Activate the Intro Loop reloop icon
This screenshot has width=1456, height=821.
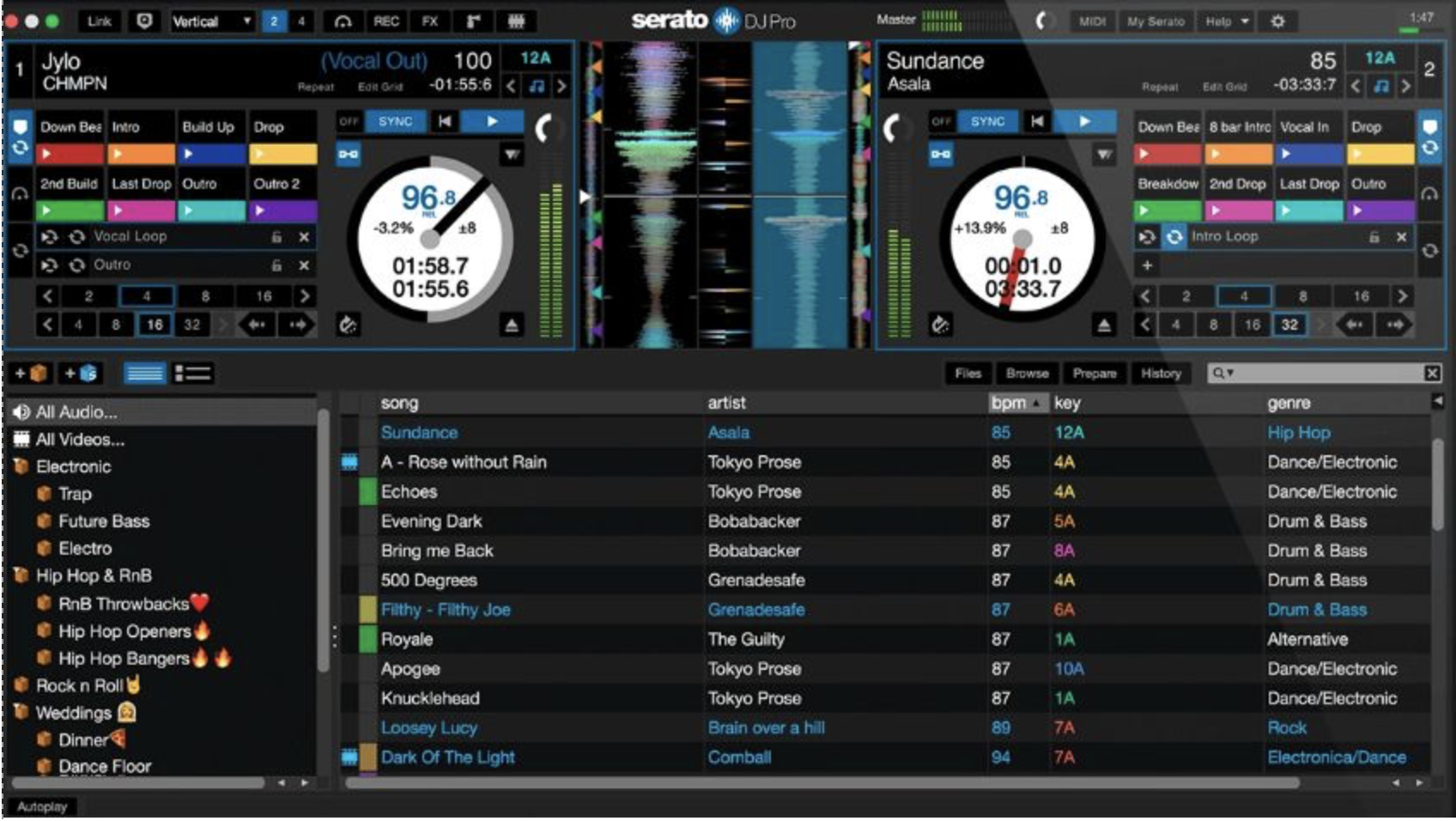click(x=1174, y=237)
